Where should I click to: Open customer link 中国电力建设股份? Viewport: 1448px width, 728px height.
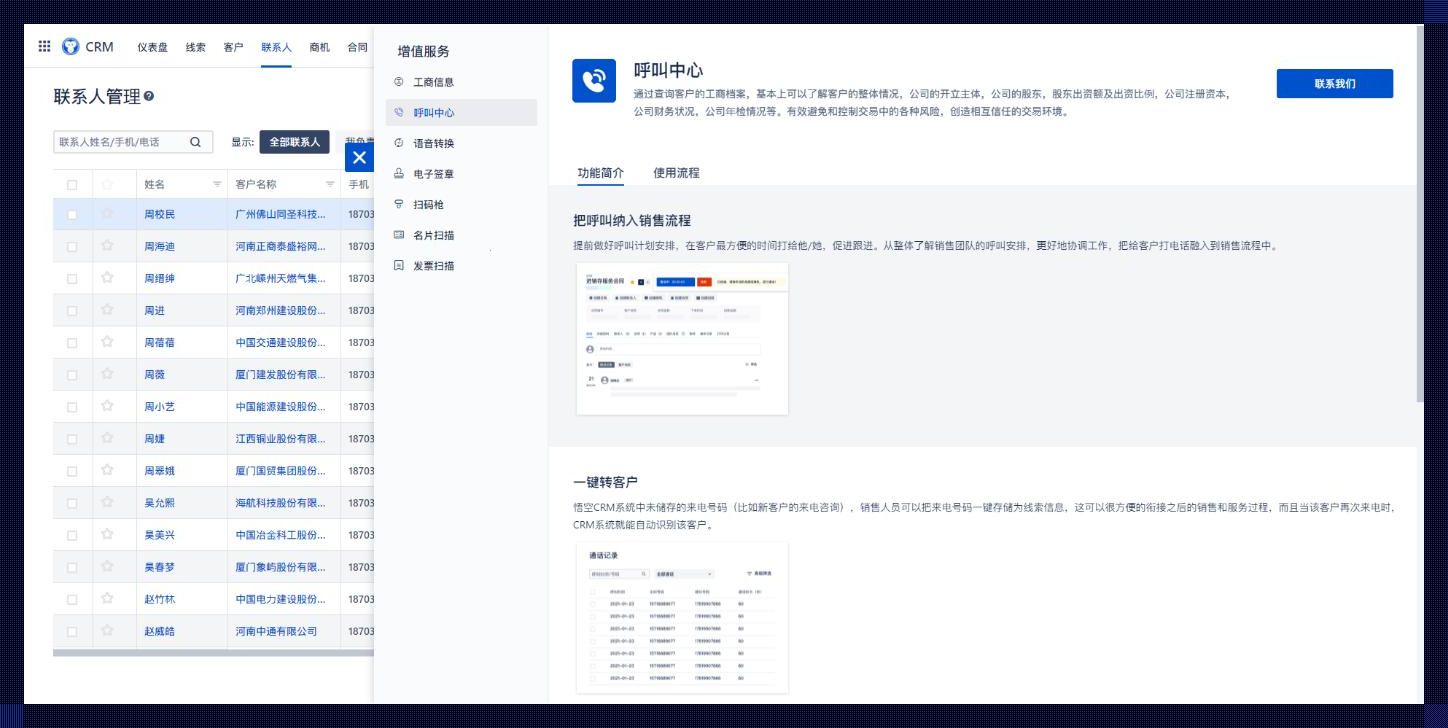click(281, 599)
